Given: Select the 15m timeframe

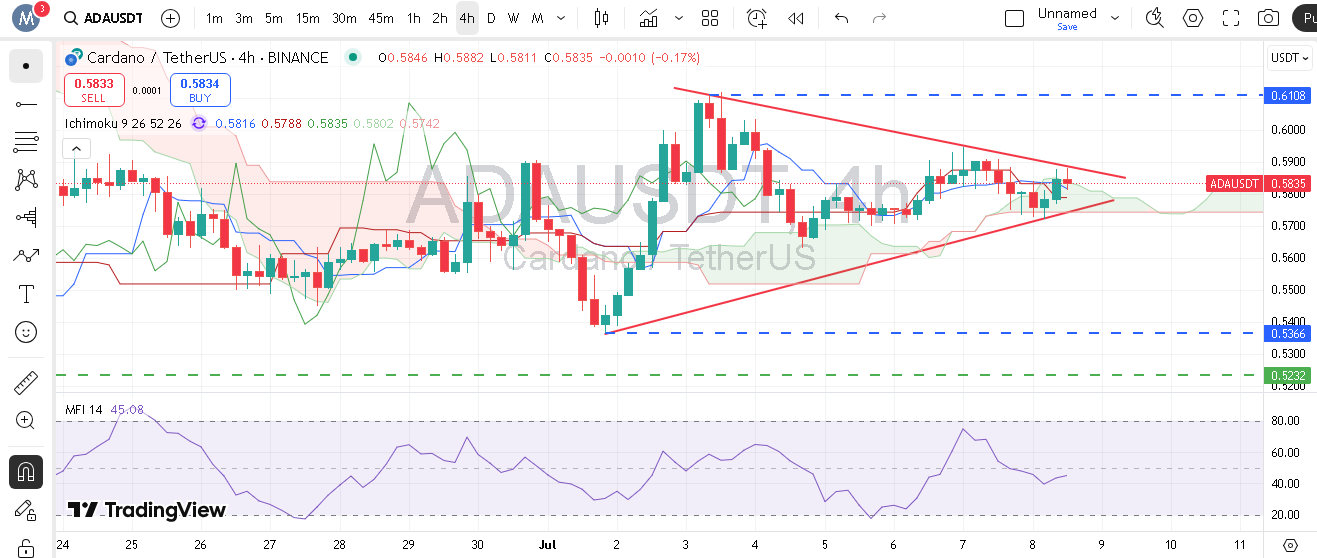Looking at the screenshot, I should click(308, 18).
